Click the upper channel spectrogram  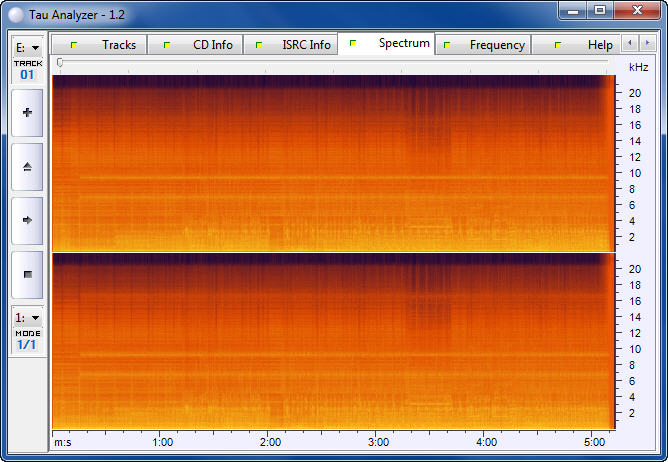click(x=330, y=163)
